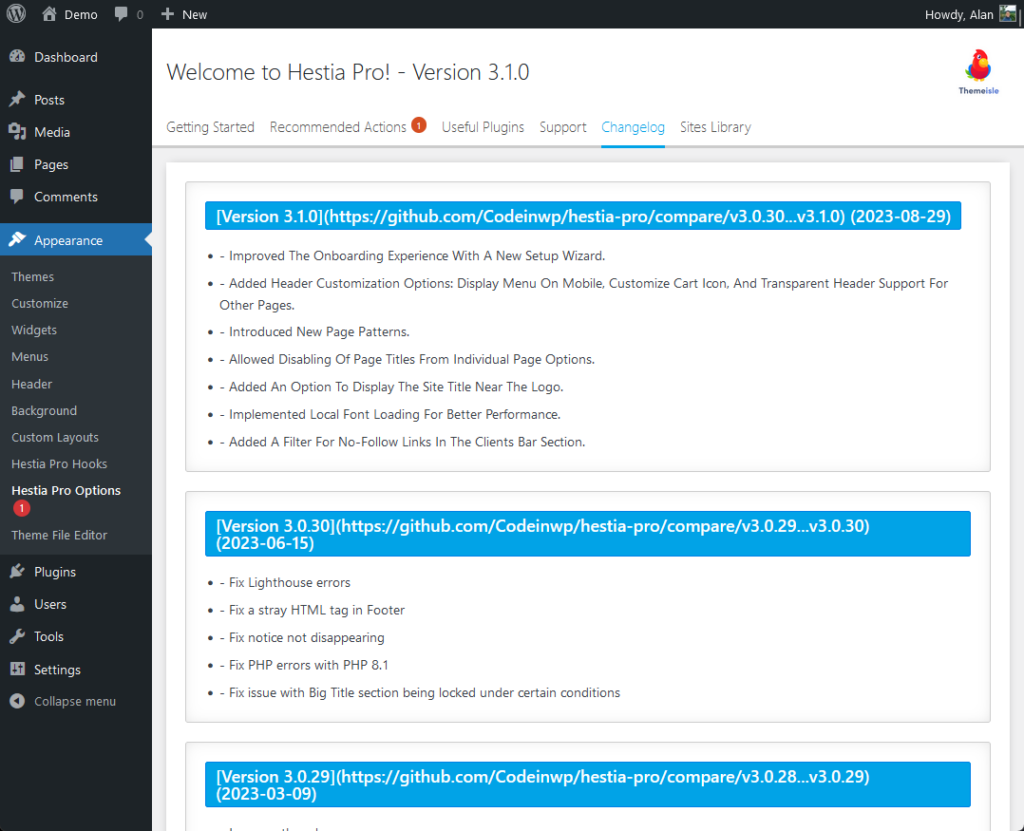Click the Dashboard gauge icon
This screenshot has height=831, width=1024.
tap(17, 57)
